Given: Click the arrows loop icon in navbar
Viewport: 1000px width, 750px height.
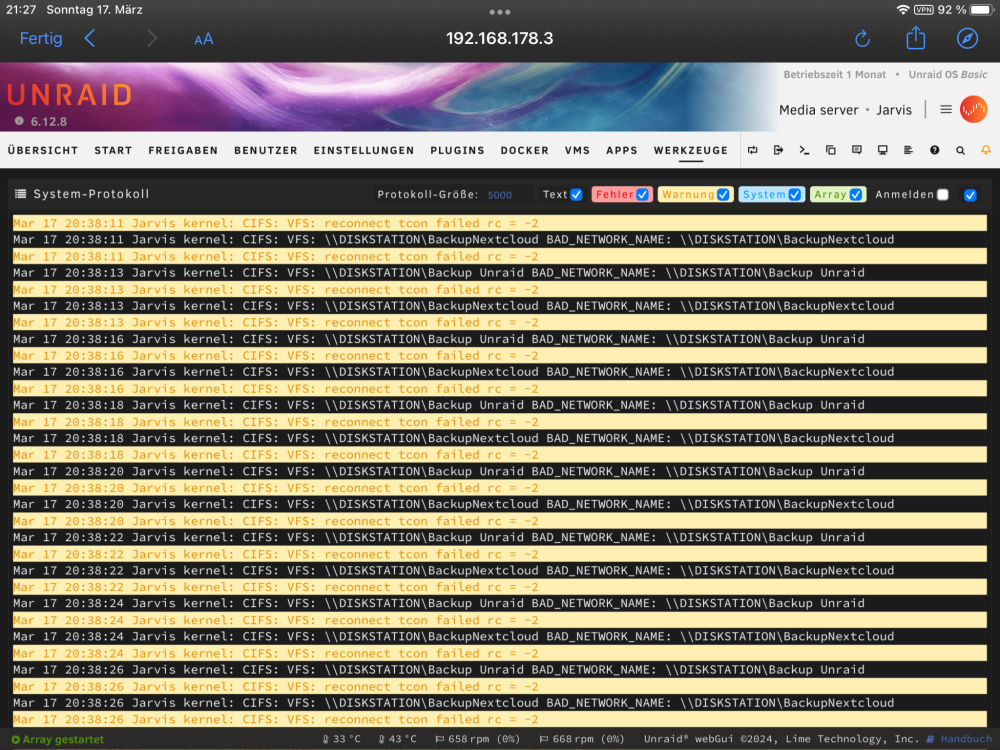Looking at the screenshot, I should coord(753,150).
